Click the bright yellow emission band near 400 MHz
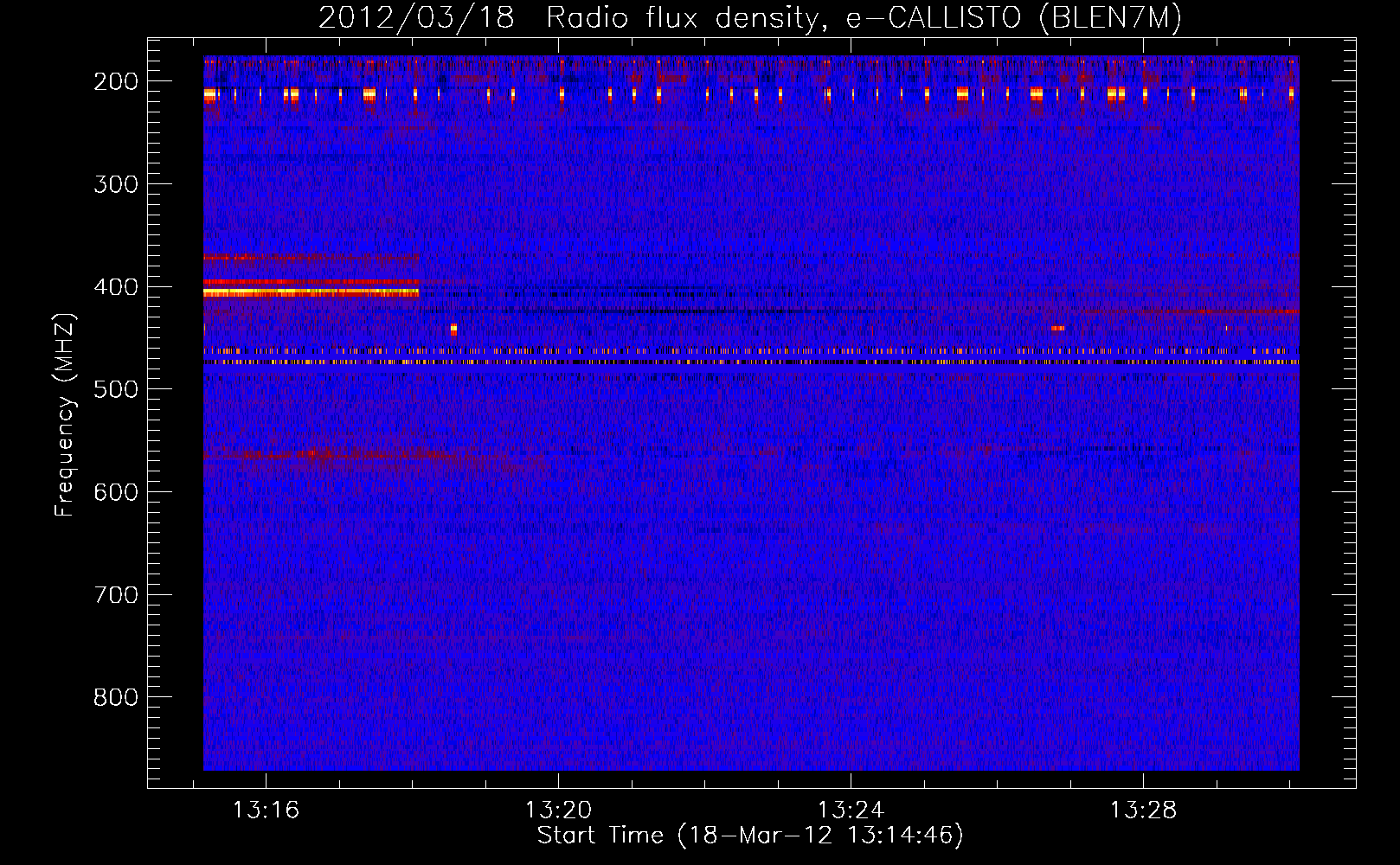Image resolution: width=1400 pixels, height=865 pixels. (x=311, y=293)
